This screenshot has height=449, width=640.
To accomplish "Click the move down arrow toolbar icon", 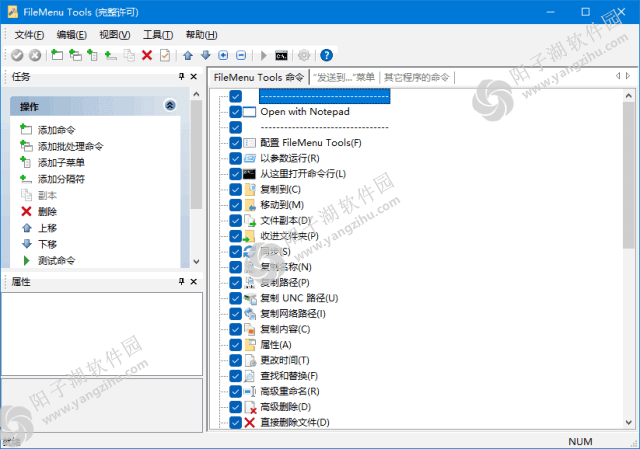I will coord(206,55).
